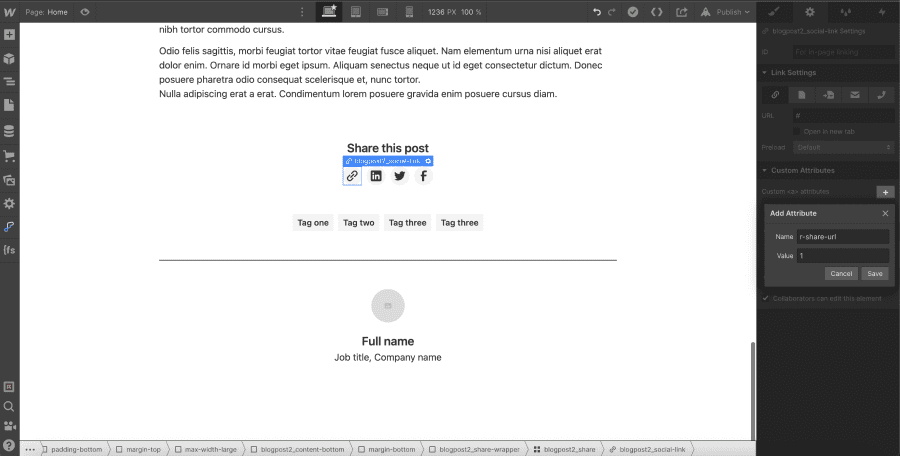Switch to the Interactions lightning tab

pos(882,11)
